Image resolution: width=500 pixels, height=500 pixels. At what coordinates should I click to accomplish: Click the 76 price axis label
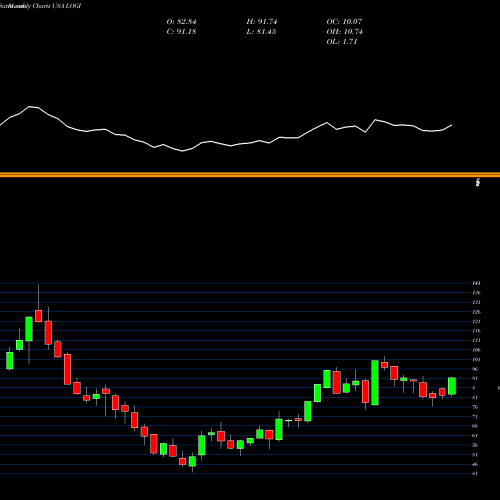pyautogui.click(x=475, y=407)
